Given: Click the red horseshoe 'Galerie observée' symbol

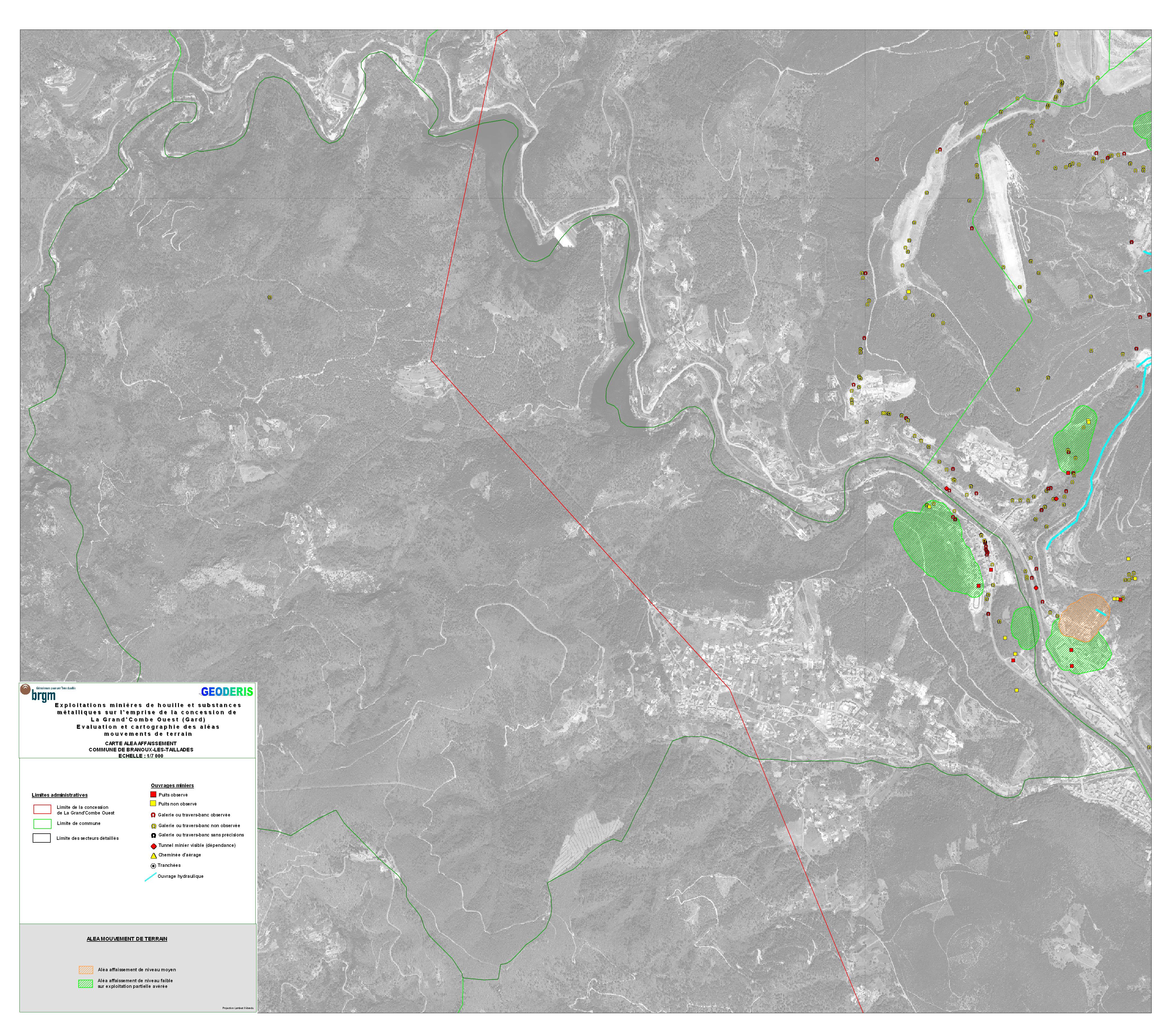Looking at the screenshot, I should [153, 815].
